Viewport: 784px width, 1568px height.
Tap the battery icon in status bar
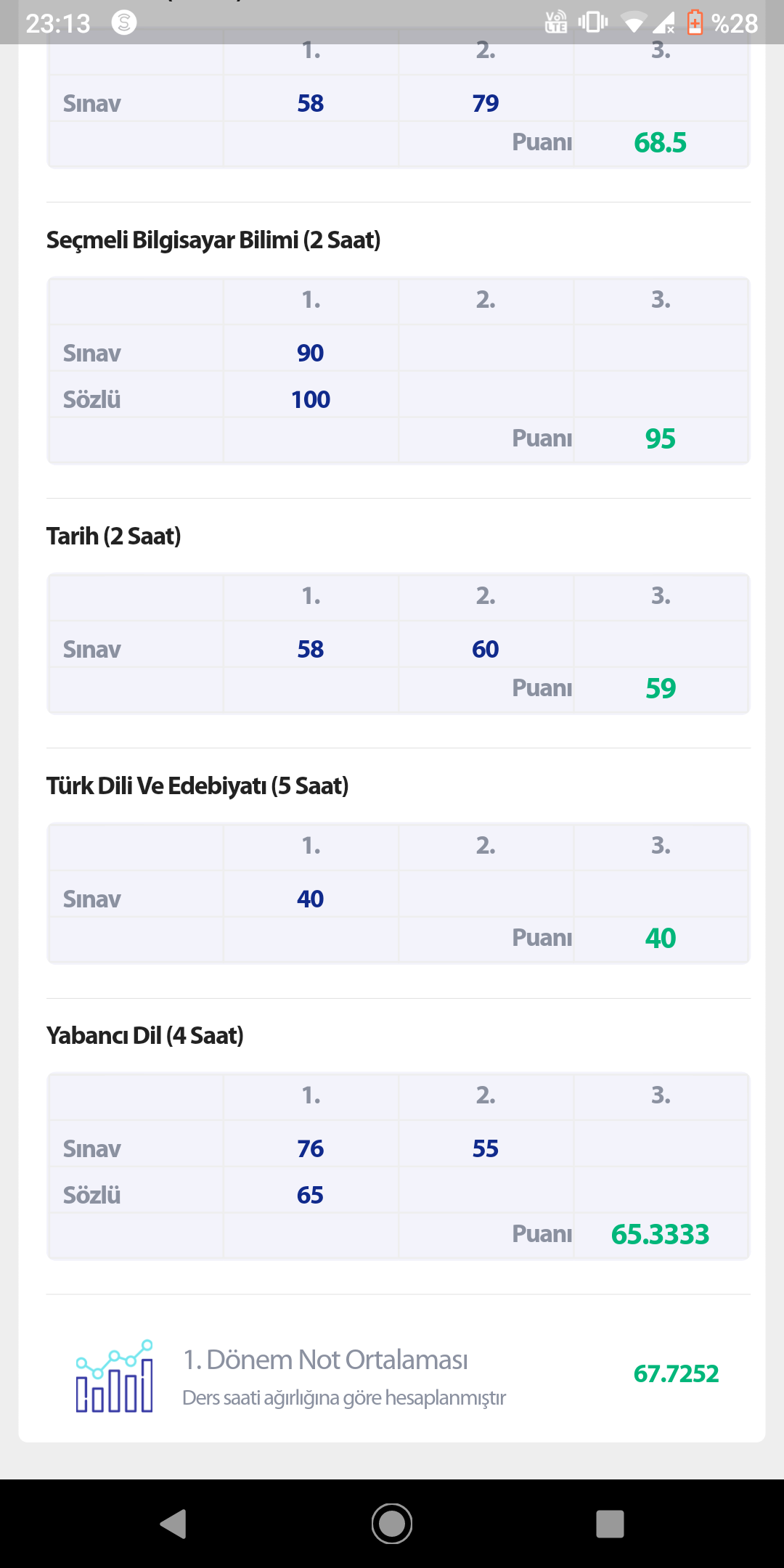click(x=695, y=23)
